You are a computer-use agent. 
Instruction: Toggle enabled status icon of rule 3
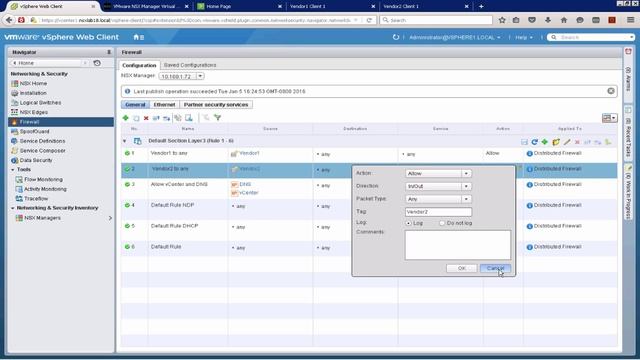127,184
